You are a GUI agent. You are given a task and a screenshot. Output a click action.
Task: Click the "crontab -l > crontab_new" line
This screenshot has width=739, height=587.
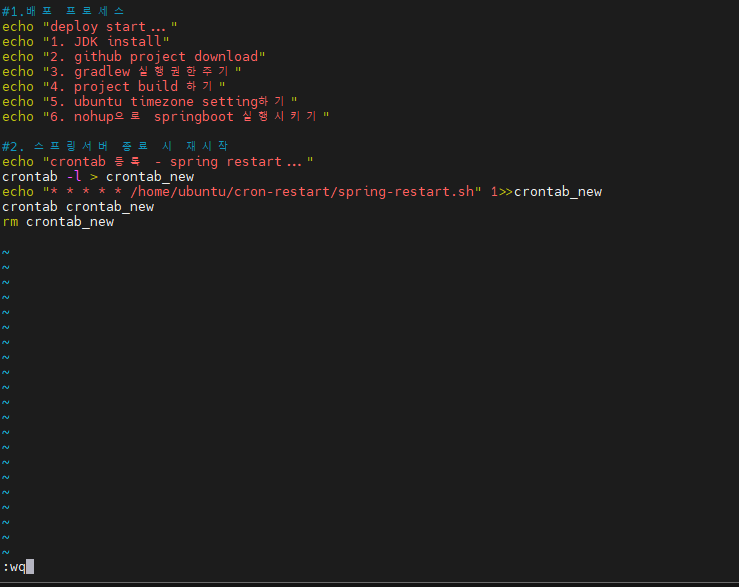pos(98,177)
